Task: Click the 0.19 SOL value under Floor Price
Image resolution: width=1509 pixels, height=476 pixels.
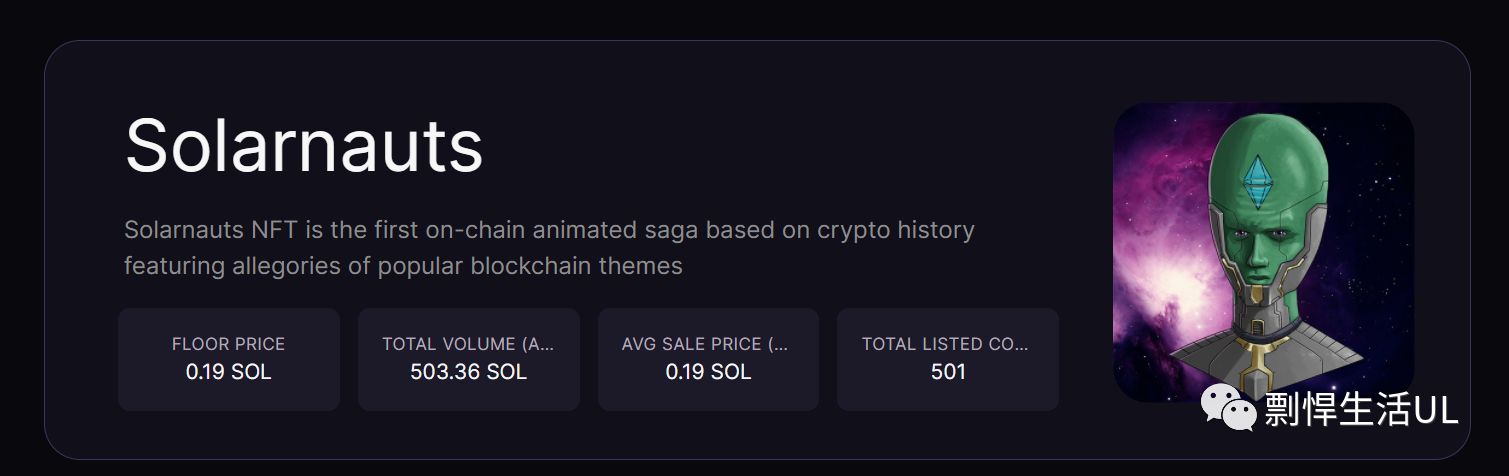Action: click(x=229, y=372)
